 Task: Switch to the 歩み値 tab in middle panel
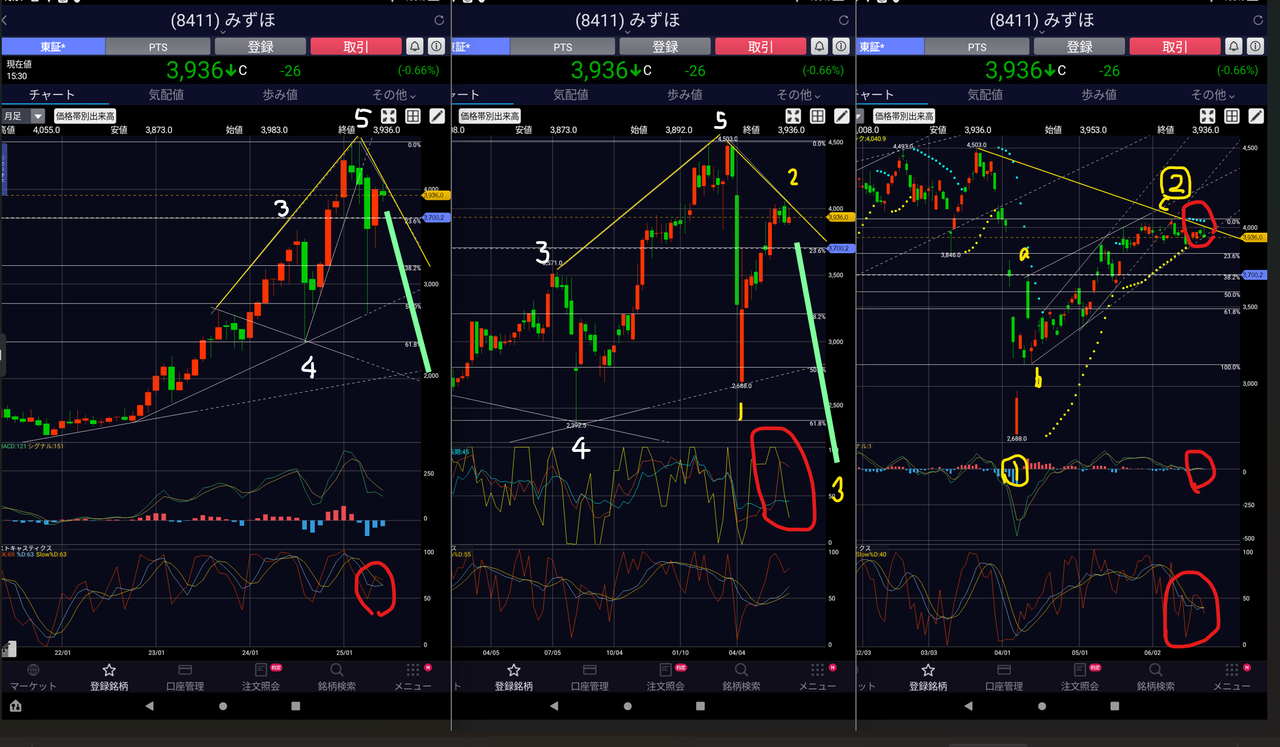685,94
